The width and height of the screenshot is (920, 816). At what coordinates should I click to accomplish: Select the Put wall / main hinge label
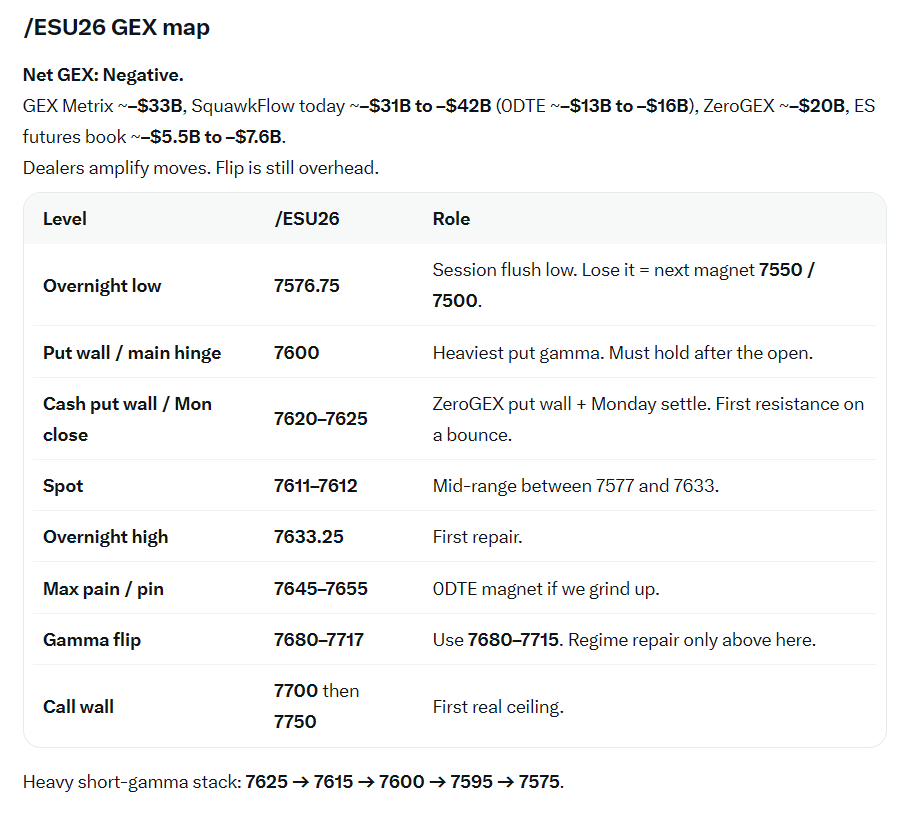click(x=132, y=353)
